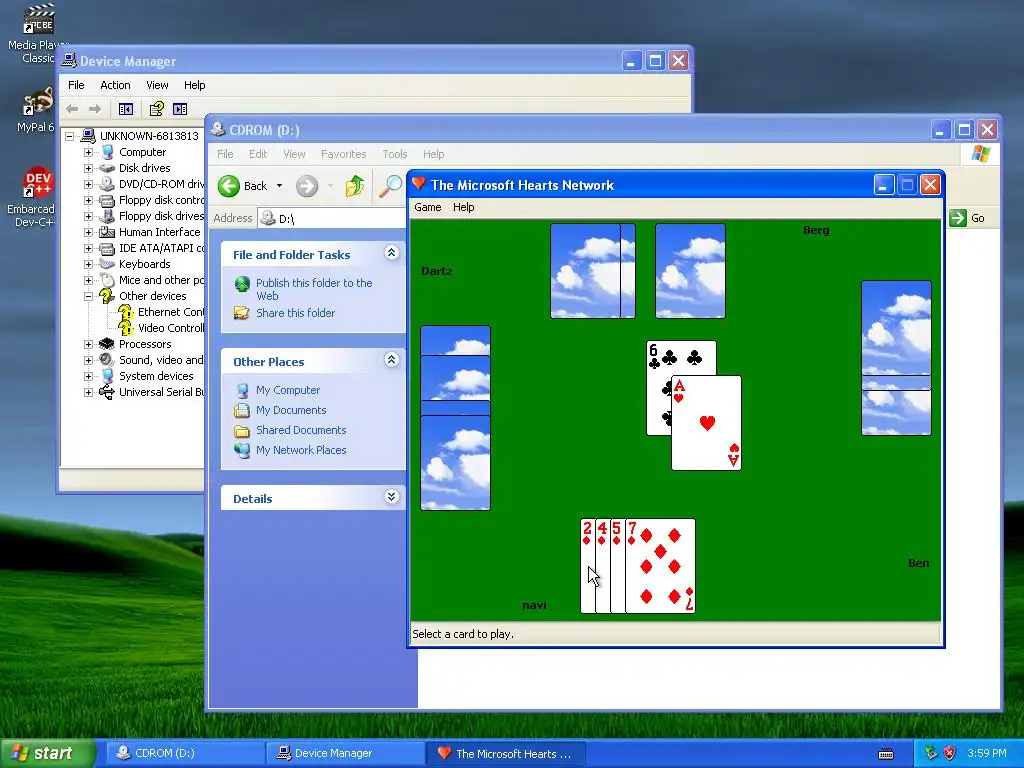Select Human Interface devices item

pos(159,232)
